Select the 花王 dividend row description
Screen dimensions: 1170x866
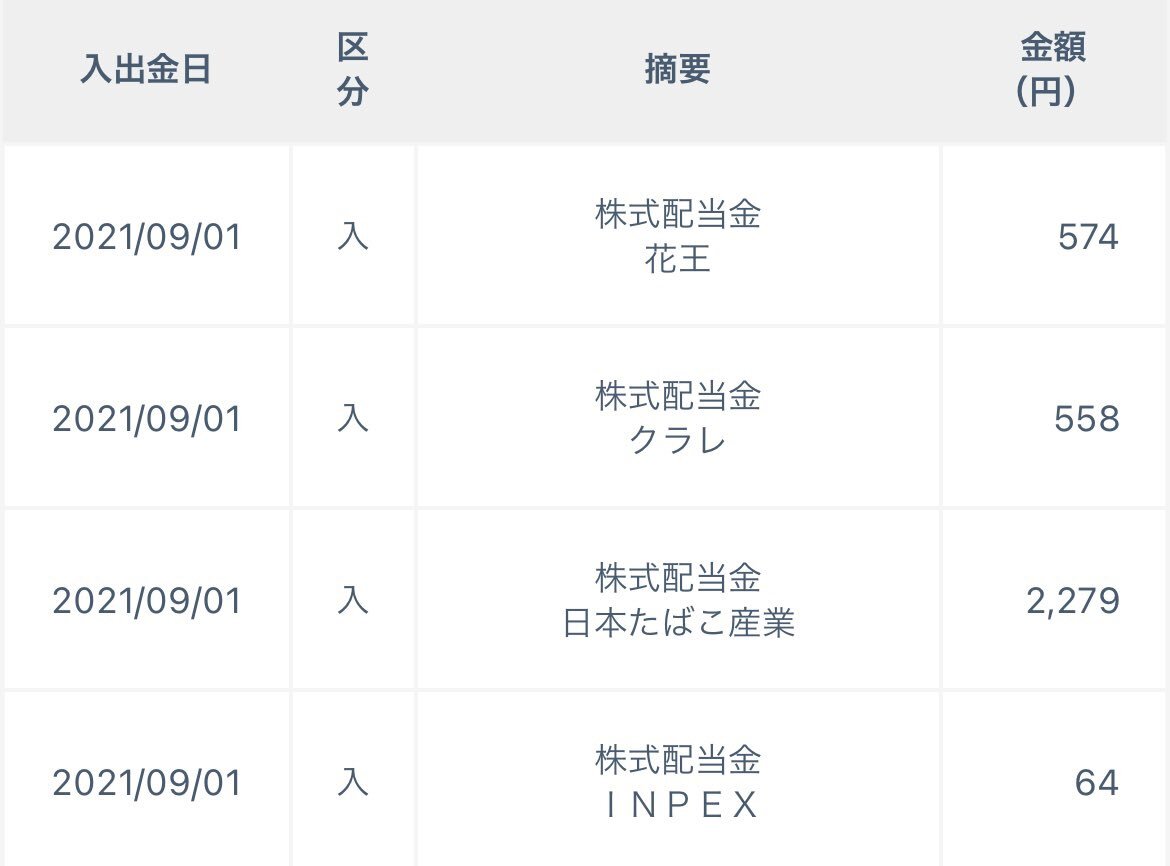coord(678,236)
